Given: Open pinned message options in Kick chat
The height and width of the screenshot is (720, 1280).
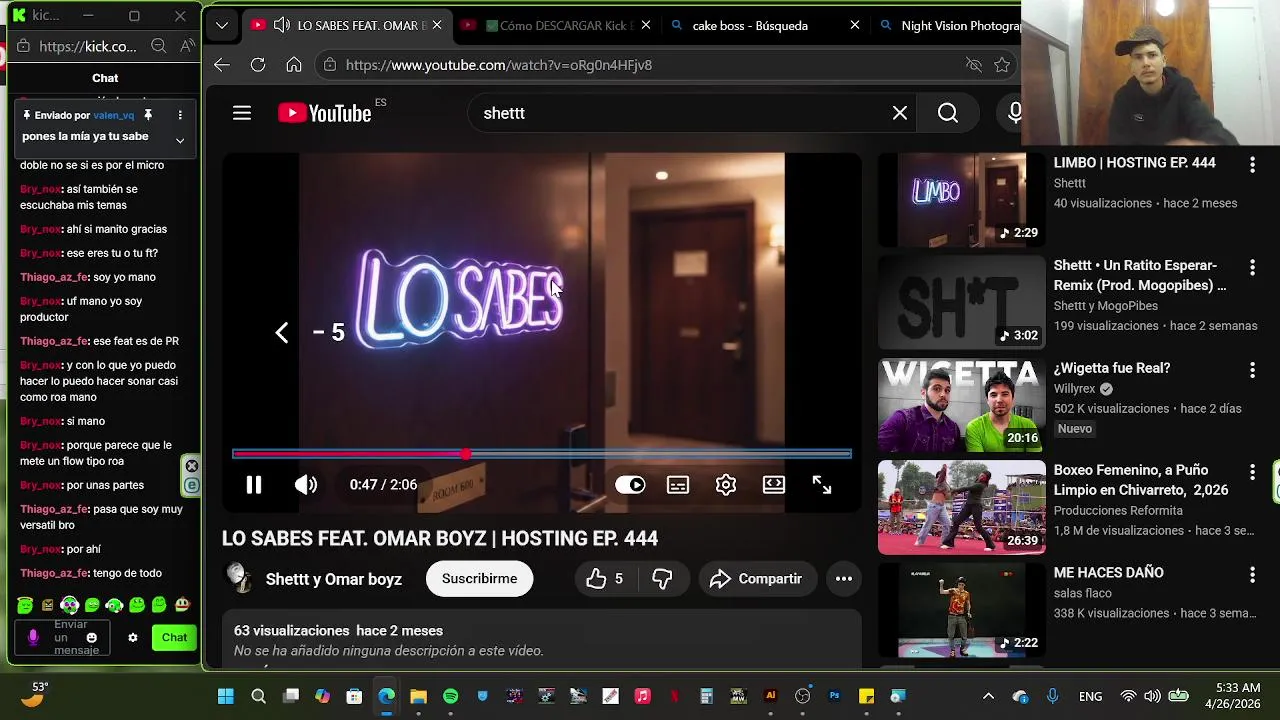Looking at the screenshot, I should point(180,115).
